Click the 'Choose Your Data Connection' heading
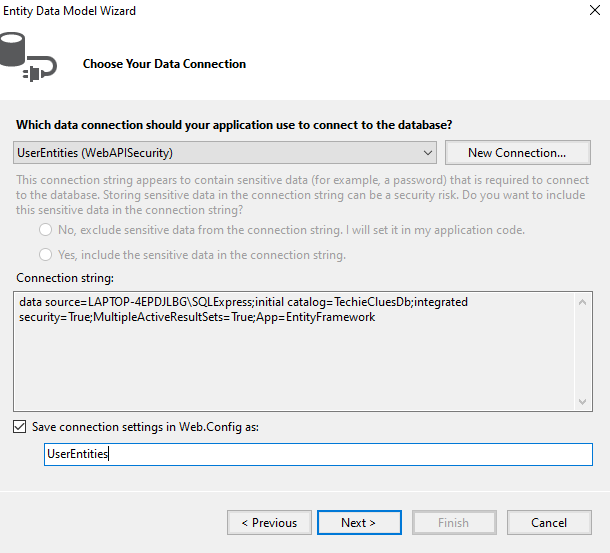The width and height of the screenshot is (610, 553). click(164, 64)
